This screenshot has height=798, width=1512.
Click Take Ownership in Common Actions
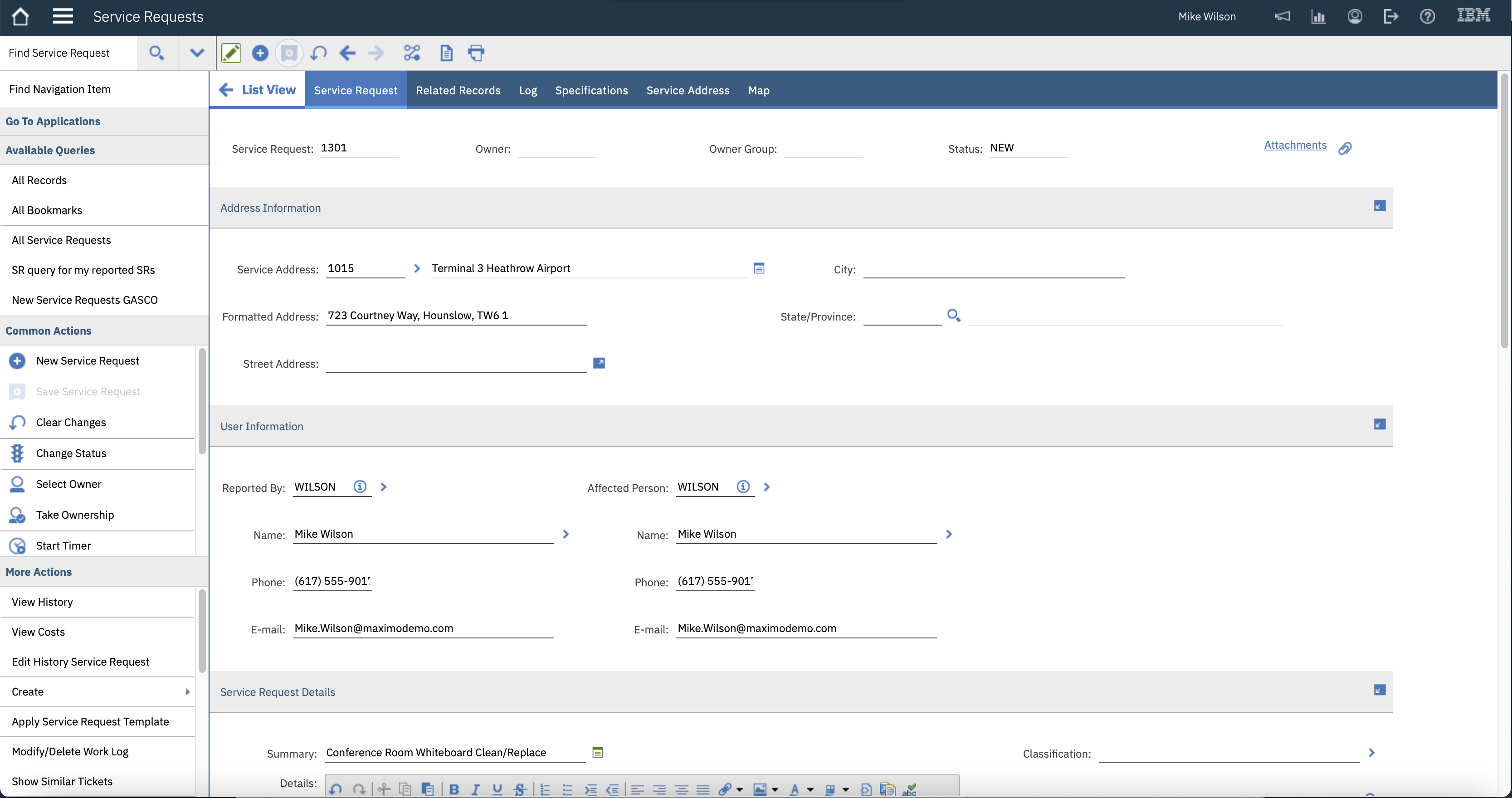pos(74,515)
